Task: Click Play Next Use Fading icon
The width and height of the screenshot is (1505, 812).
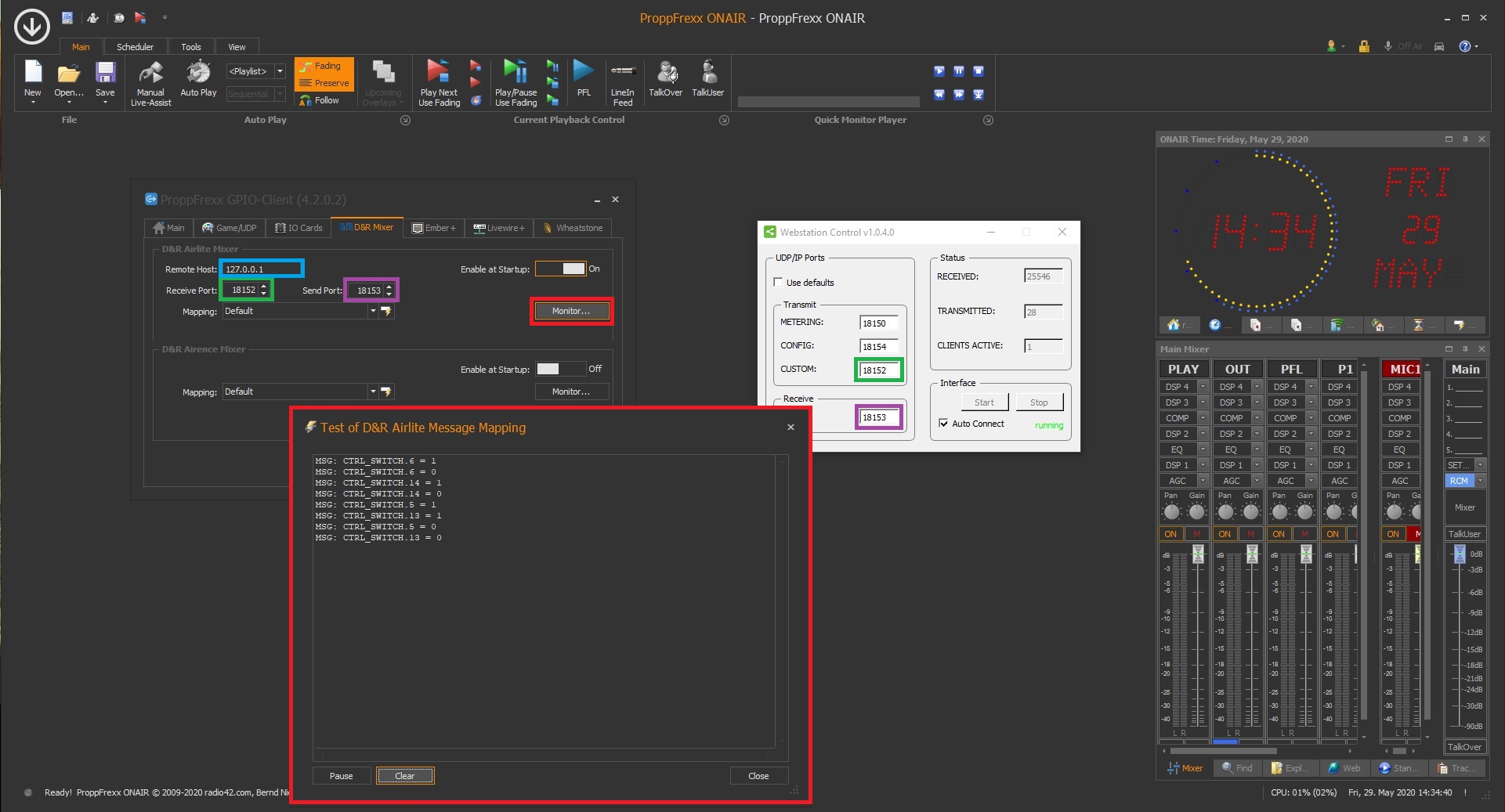Action: pyautogui.click(x=438, y=73)
